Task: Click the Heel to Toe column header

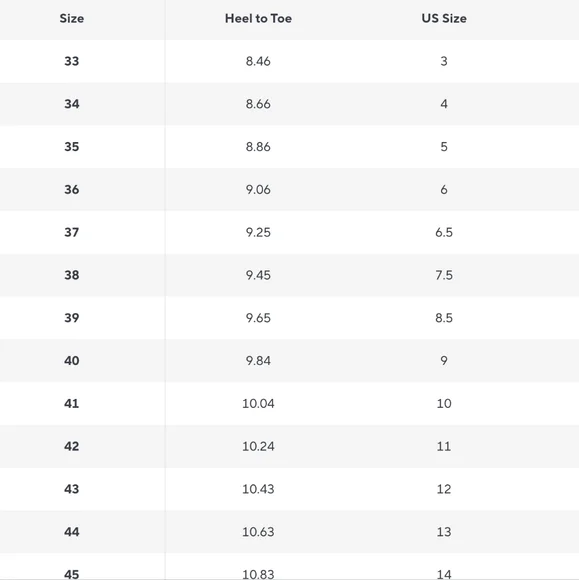Action: tap(258, 18)
